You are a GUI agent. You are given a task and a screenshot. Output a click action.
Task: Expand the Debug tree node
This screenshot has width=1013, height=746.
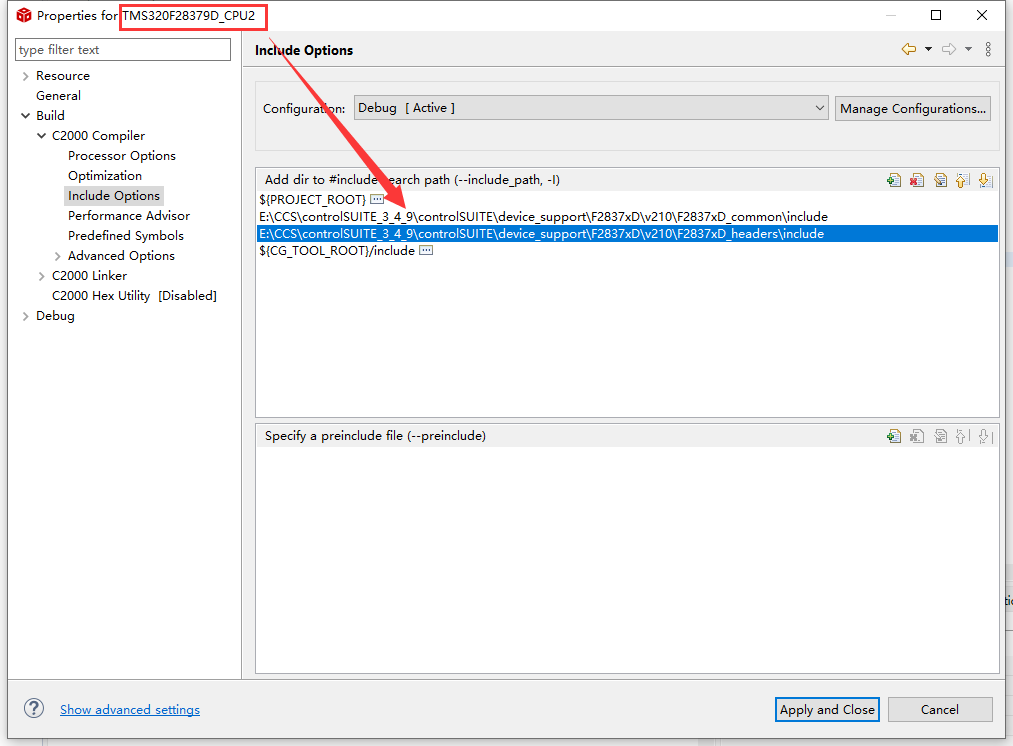click(x=25, y=316)
